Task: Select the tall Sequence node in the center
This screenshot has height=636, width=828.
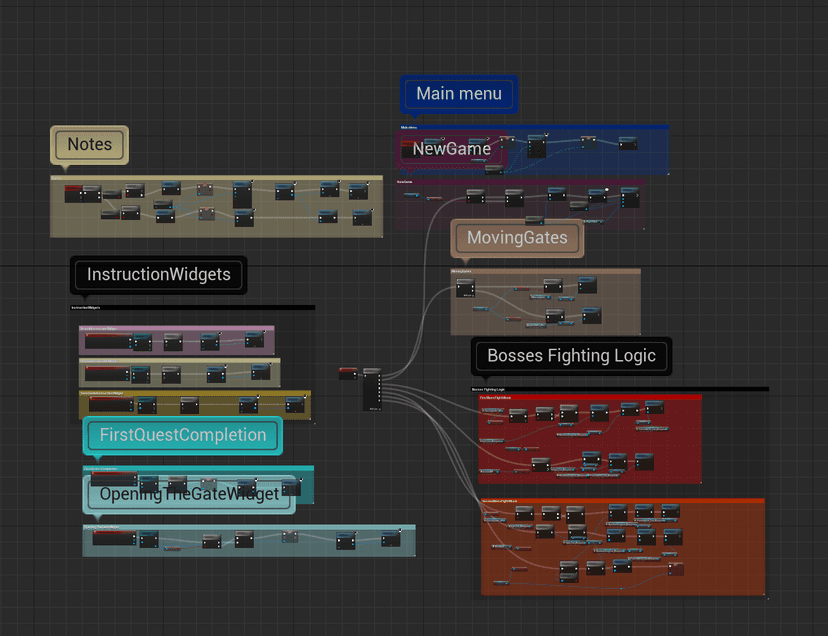Action: [x=372, y=390]
